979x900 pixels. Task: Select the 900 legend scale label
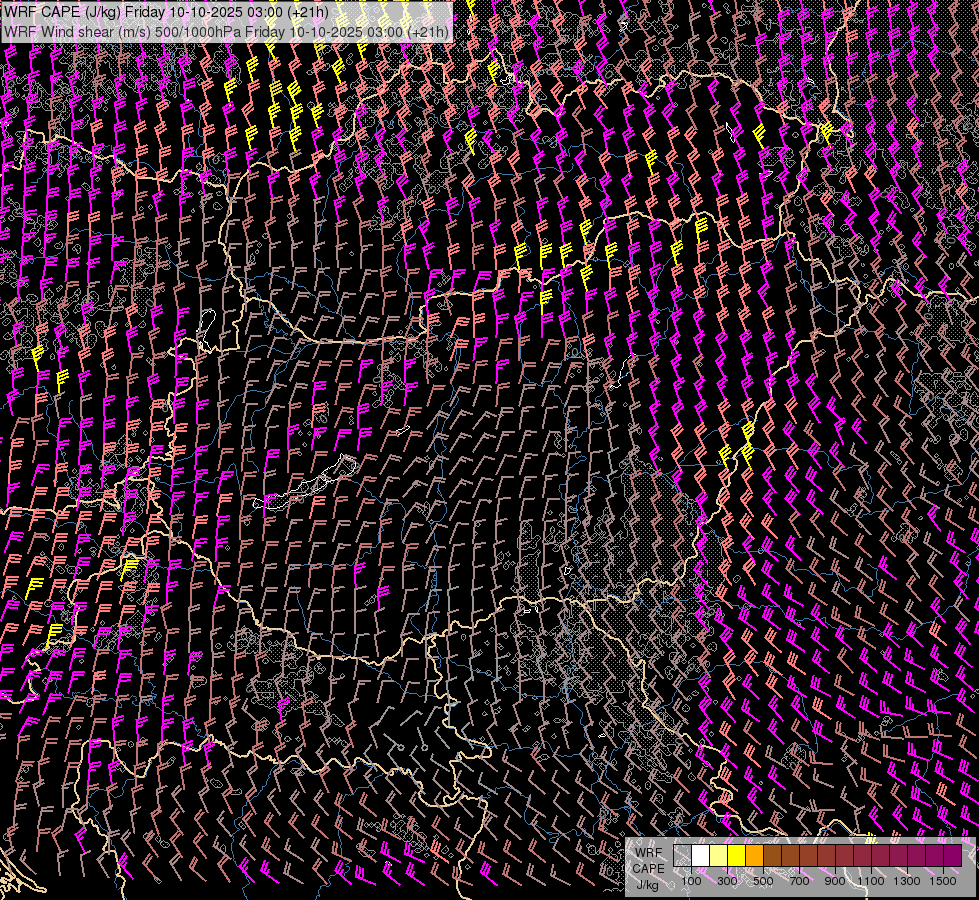tap(835, 881)
